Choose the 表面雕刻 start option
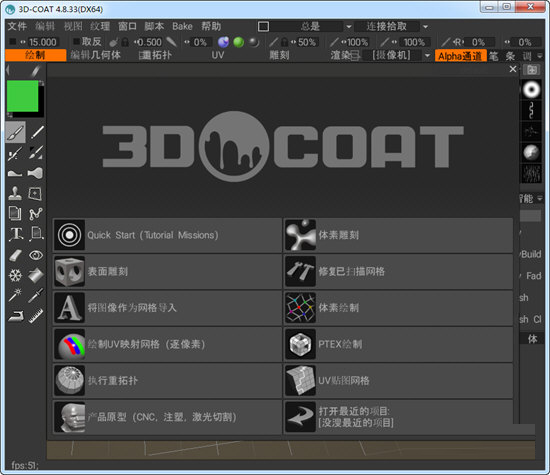550x475 pixels. [x=168, y=272]
